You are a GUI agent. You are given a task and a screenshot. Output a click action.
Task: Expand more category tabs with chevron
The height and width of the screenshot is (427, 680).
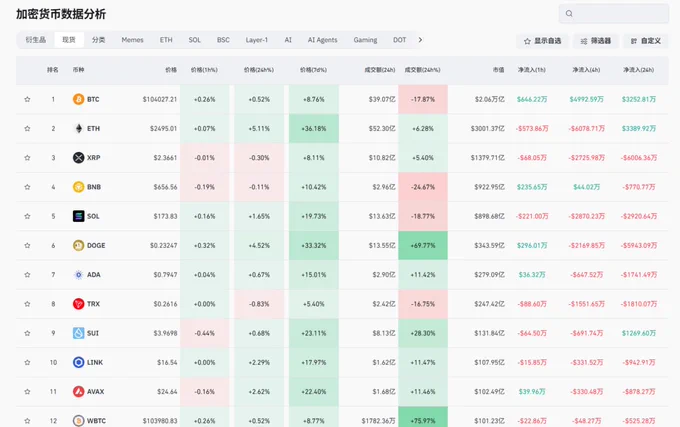[420, 39]
